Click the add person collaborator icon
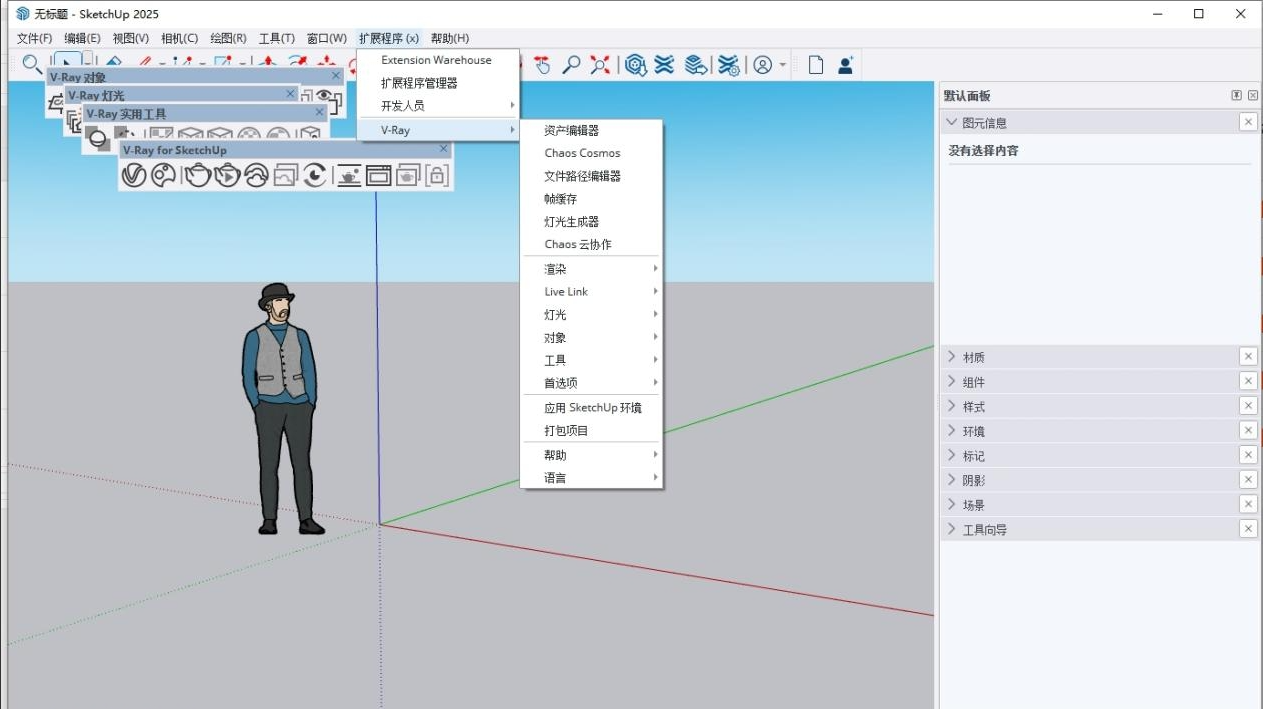 846,65
